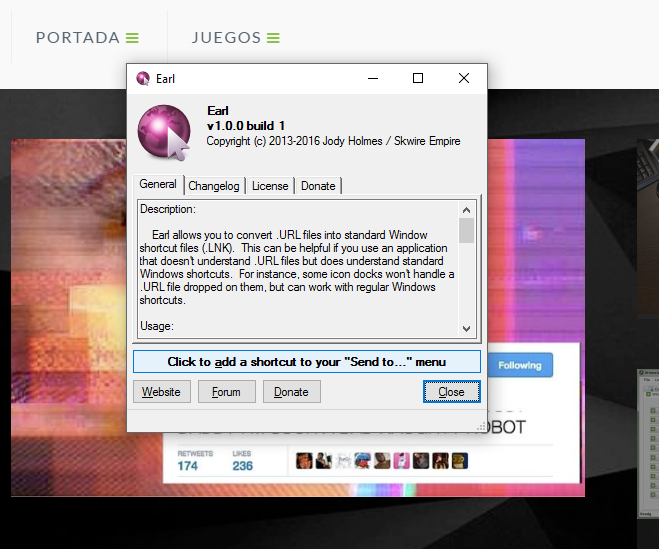Screen dimensions: 659x549
Task: Open the Donate tab
Action: pyautogui.click(x=318, y=186)
